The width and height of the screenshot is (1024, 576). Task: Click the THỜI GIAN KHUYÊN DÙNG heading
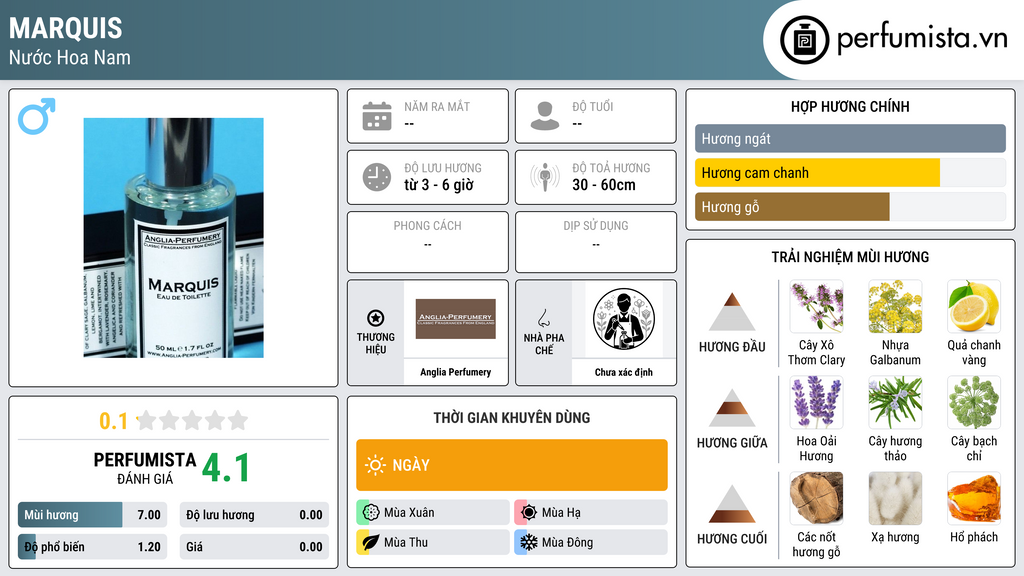point(512,418)
